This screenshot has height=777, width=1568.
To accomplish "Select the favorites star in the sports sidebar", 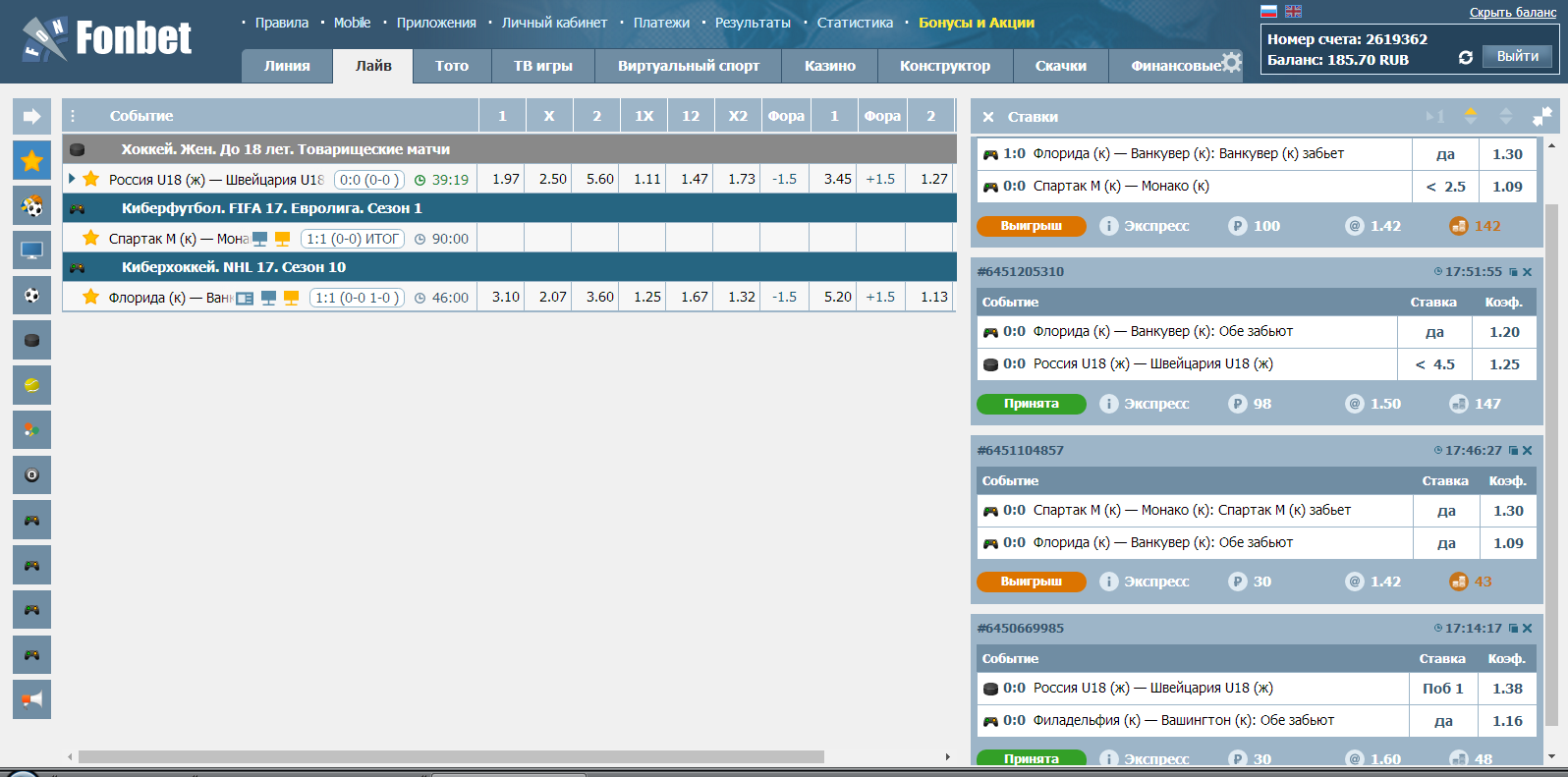I will coord(31,161).
